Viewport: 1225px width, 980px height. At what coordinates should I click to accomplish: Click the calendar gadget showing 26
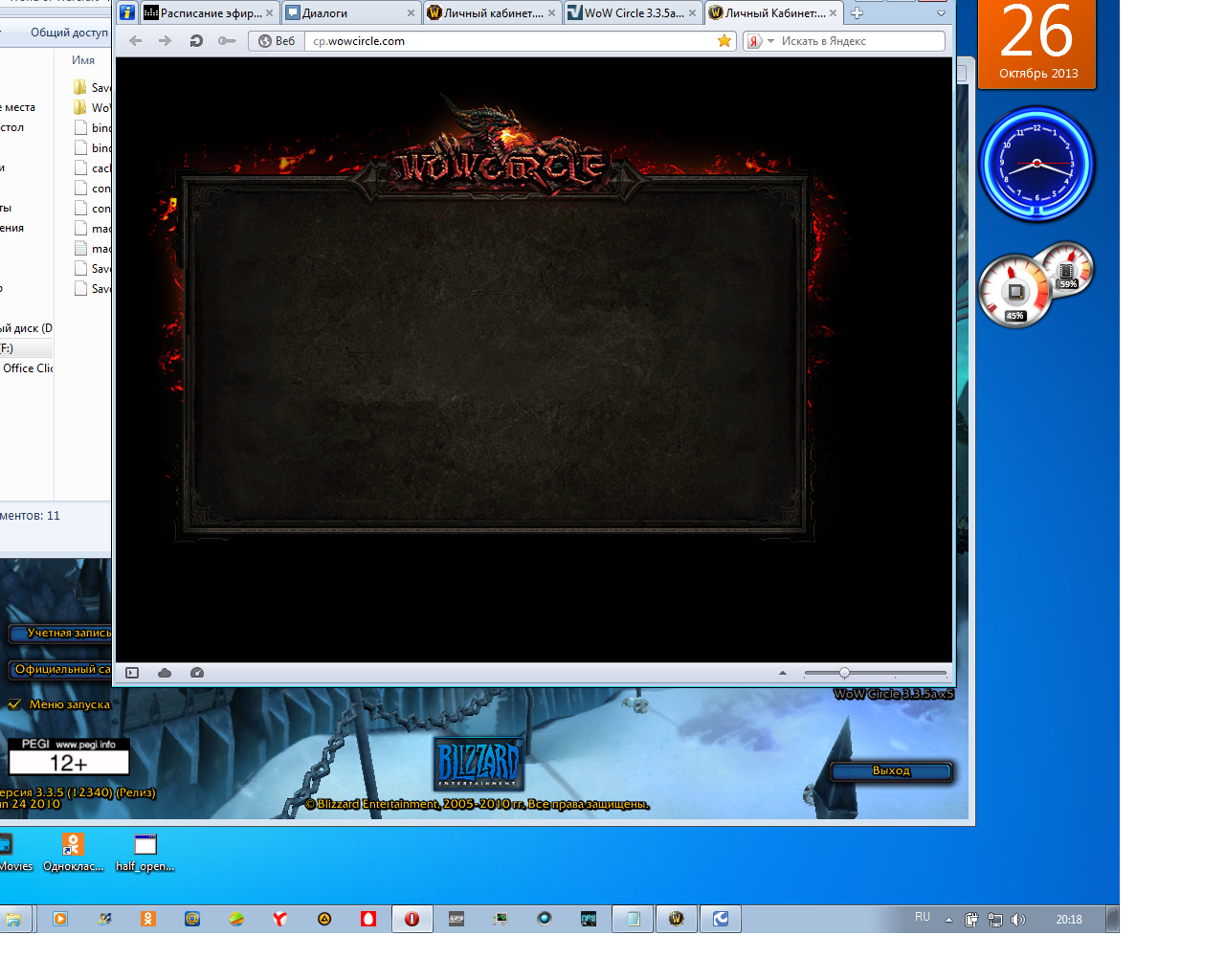click(1037, 44)
